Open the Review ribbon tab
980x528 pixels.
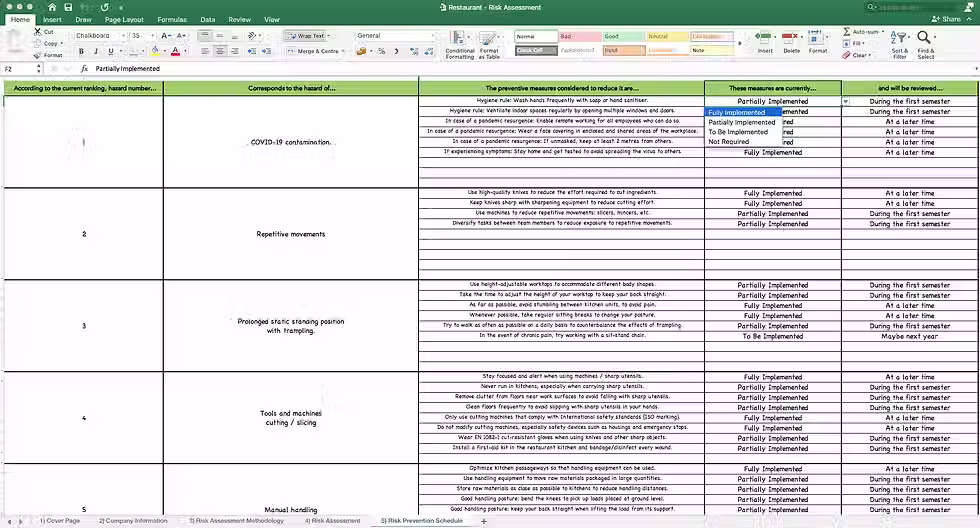[x=239, y=19]
